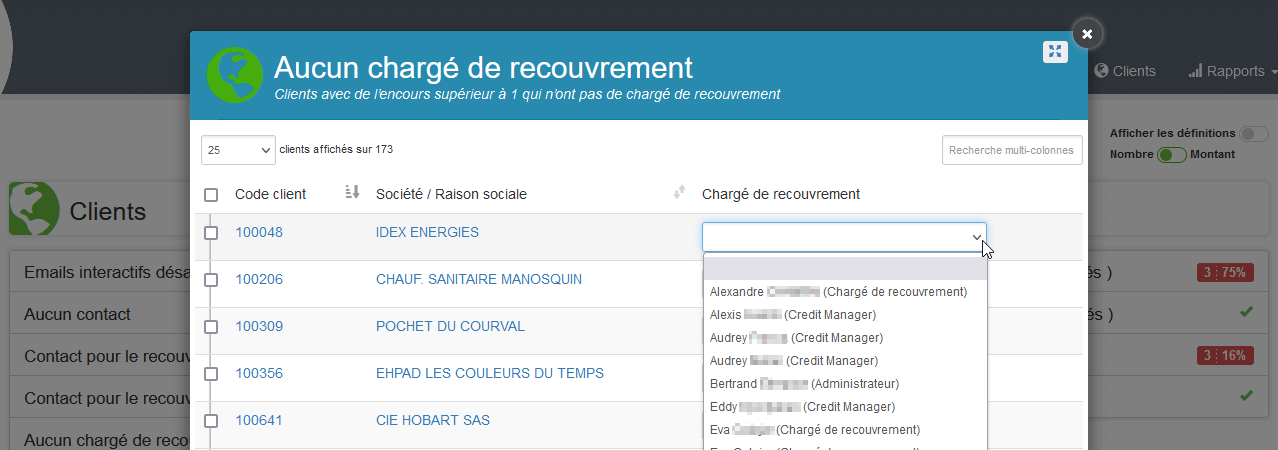
Task: Select Bertrand (Administrateur) option
Action: pos(845,384)
